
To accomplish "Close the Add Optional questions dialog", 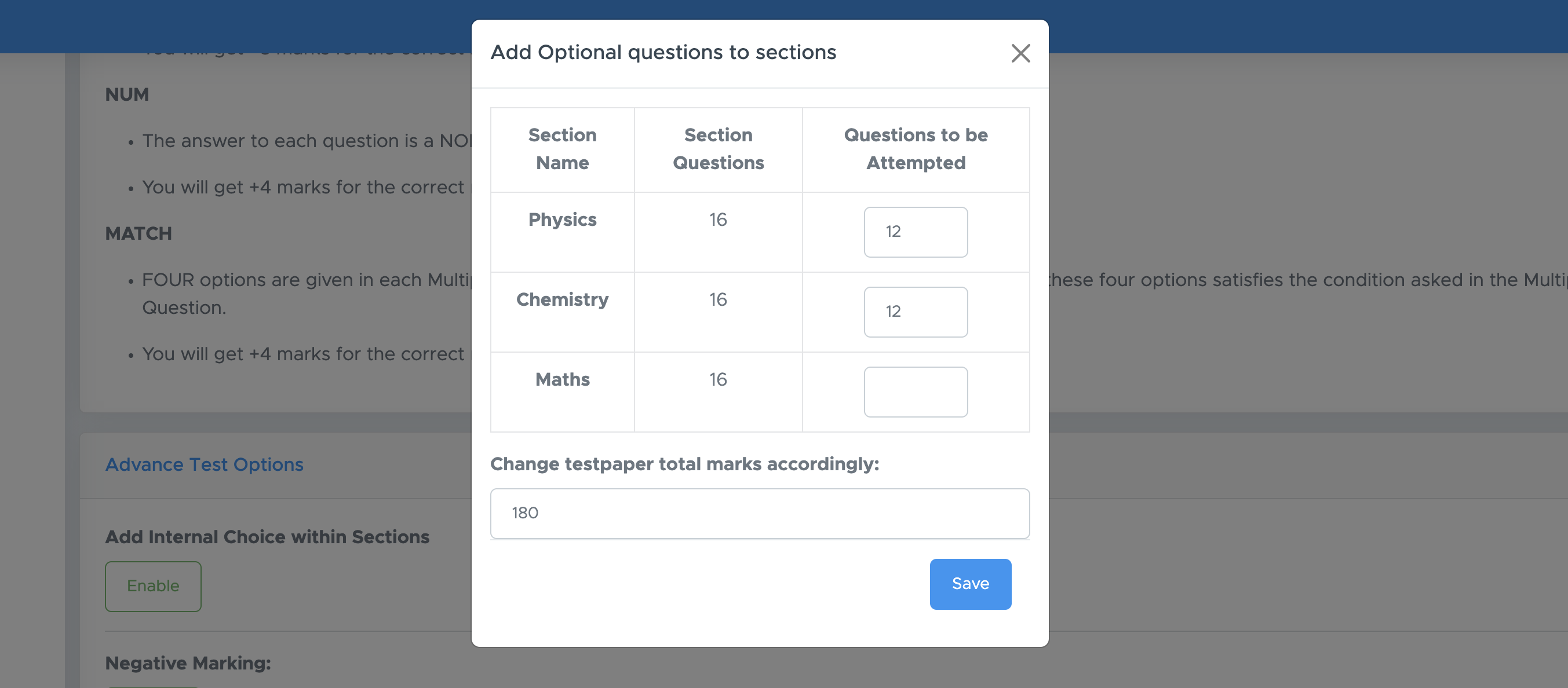I will pyautogui.click(x=1020, y=53).
